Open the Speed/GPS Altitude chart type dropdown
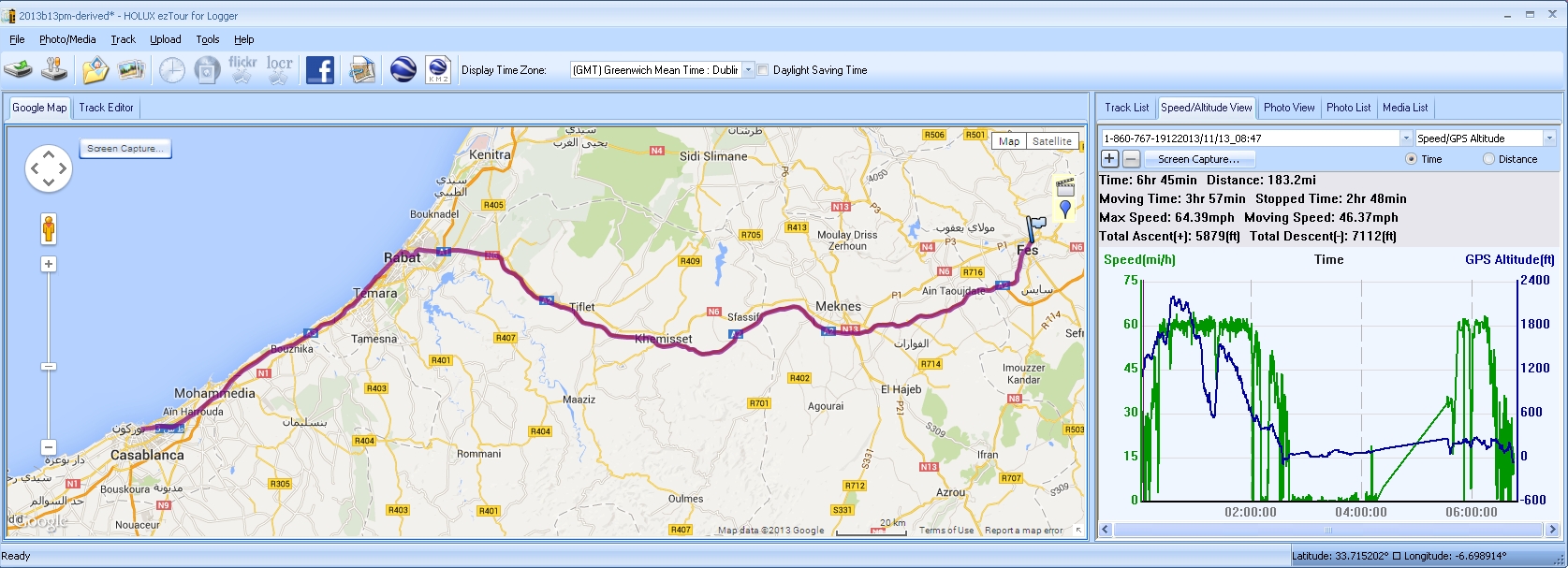 click(x=1548, y=138)
